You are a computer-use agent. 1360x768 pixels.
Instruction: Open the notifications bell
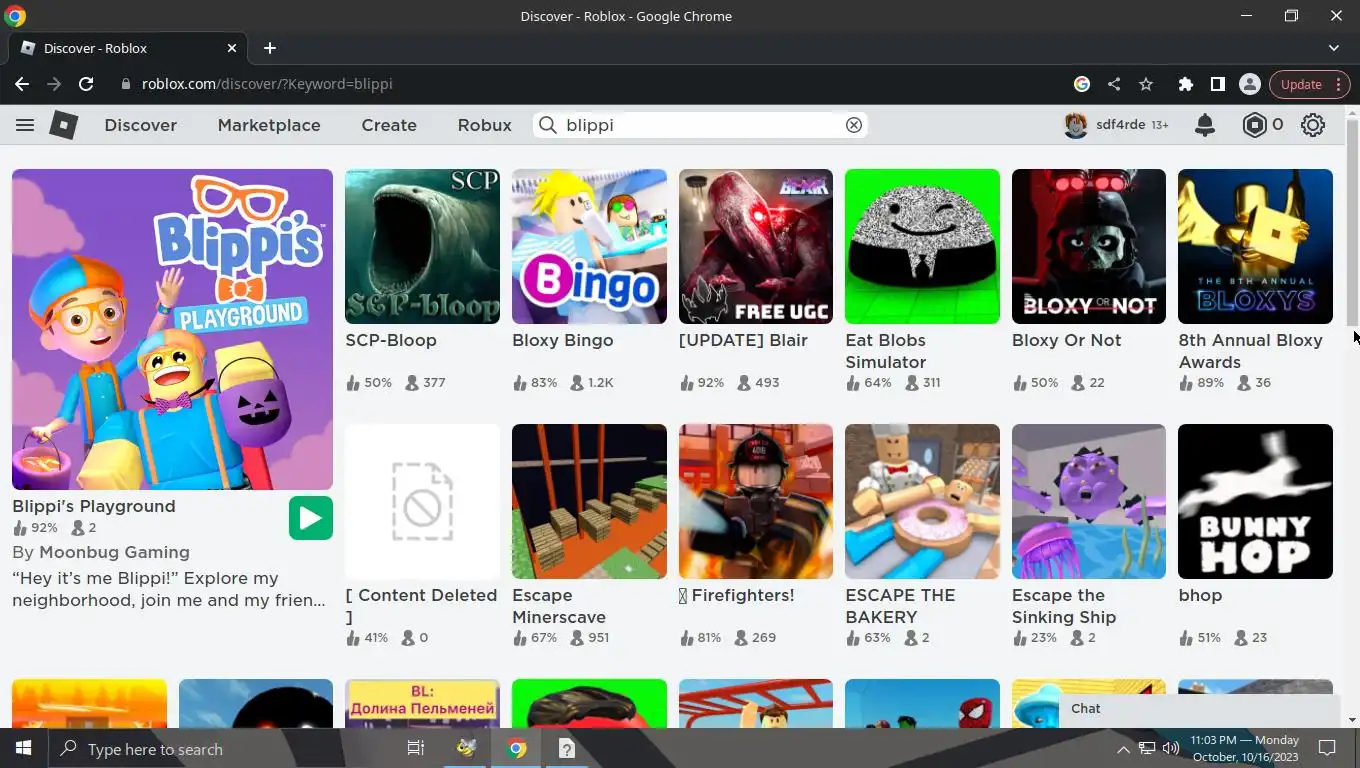[x=1205, y=125]
